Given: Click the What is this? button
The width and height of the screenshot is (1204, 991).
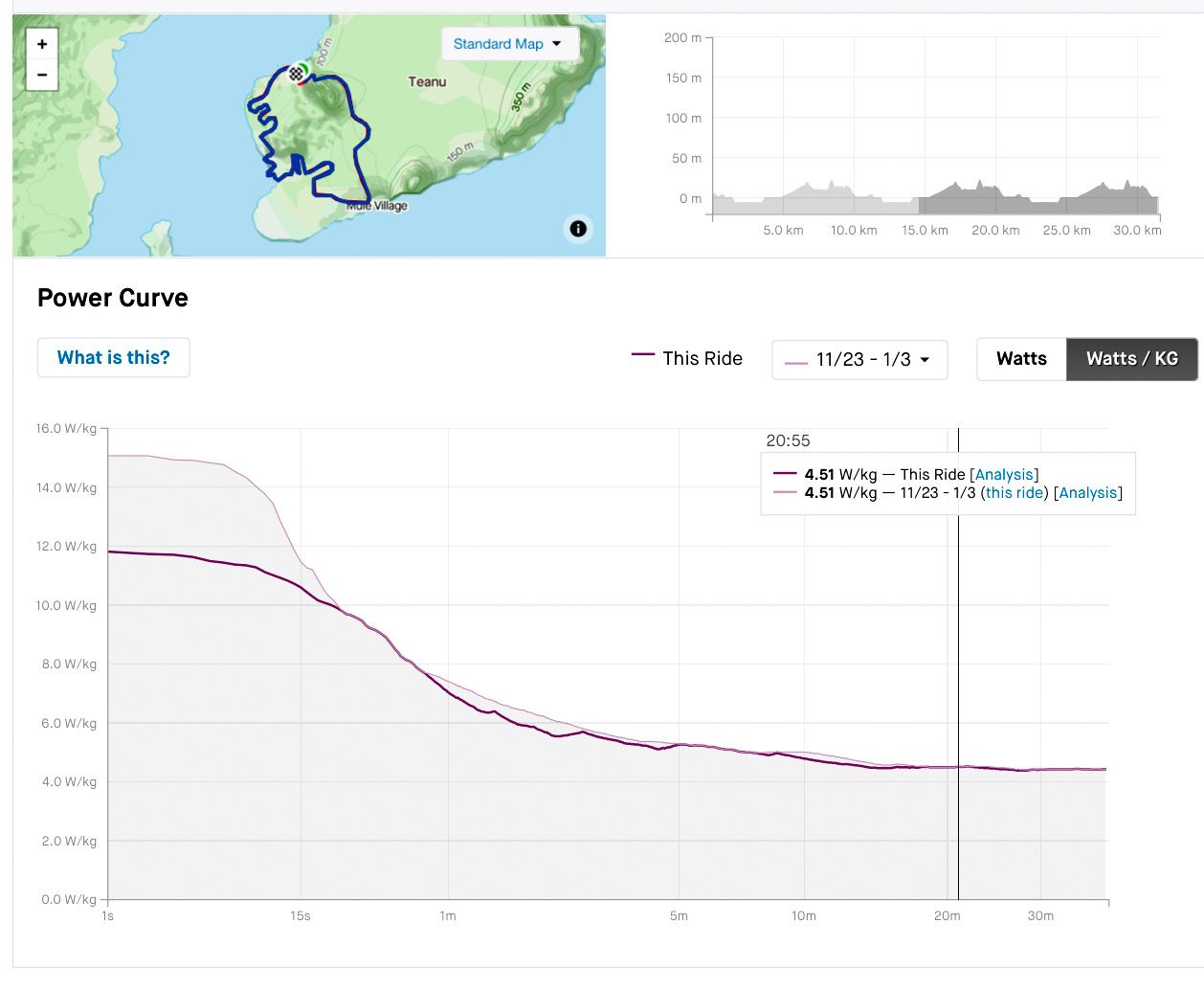Looking at the screenshot, I should click(114, 358).
